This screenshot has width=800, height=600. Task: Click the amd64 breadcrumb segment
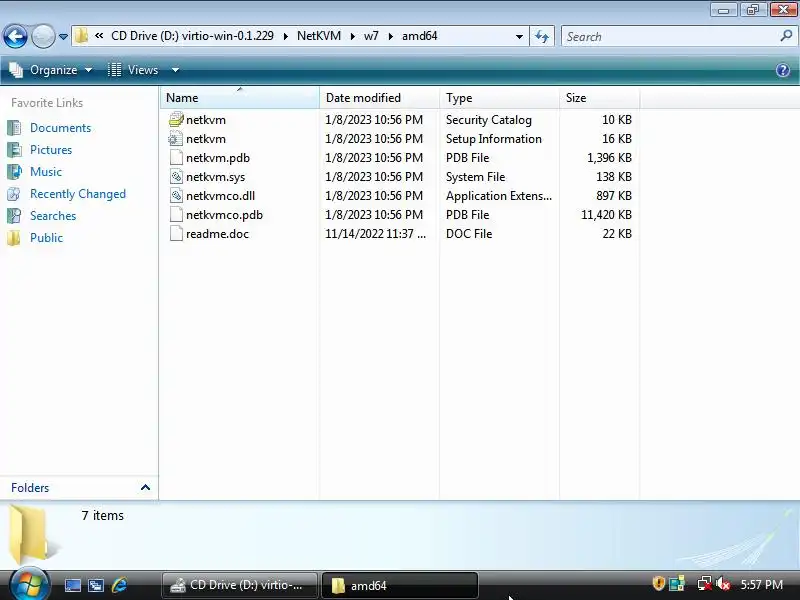pos(419,36)
